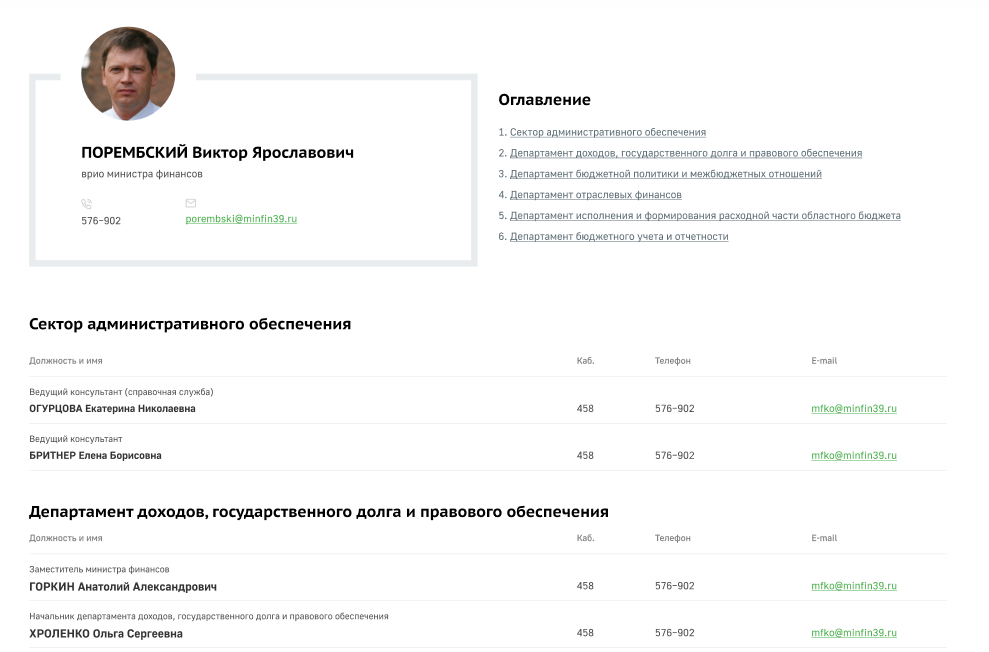This screenshot has height=652, width=989.
Task: Click the envelope icon above minister's email
Action: tap(191, 203)
